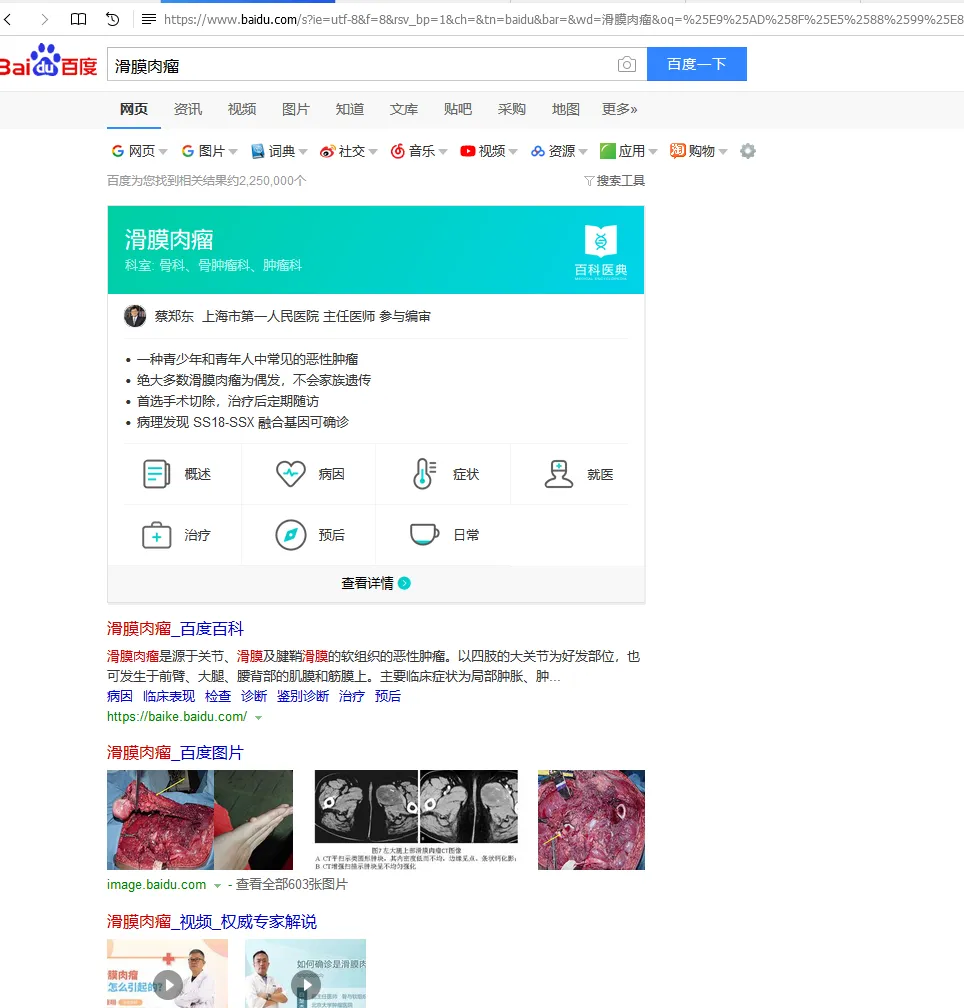Open the CT scan image thumbnail
The width and height of the screenshot is (964, 1008).
pyautogui.click(x=416, y=820)
